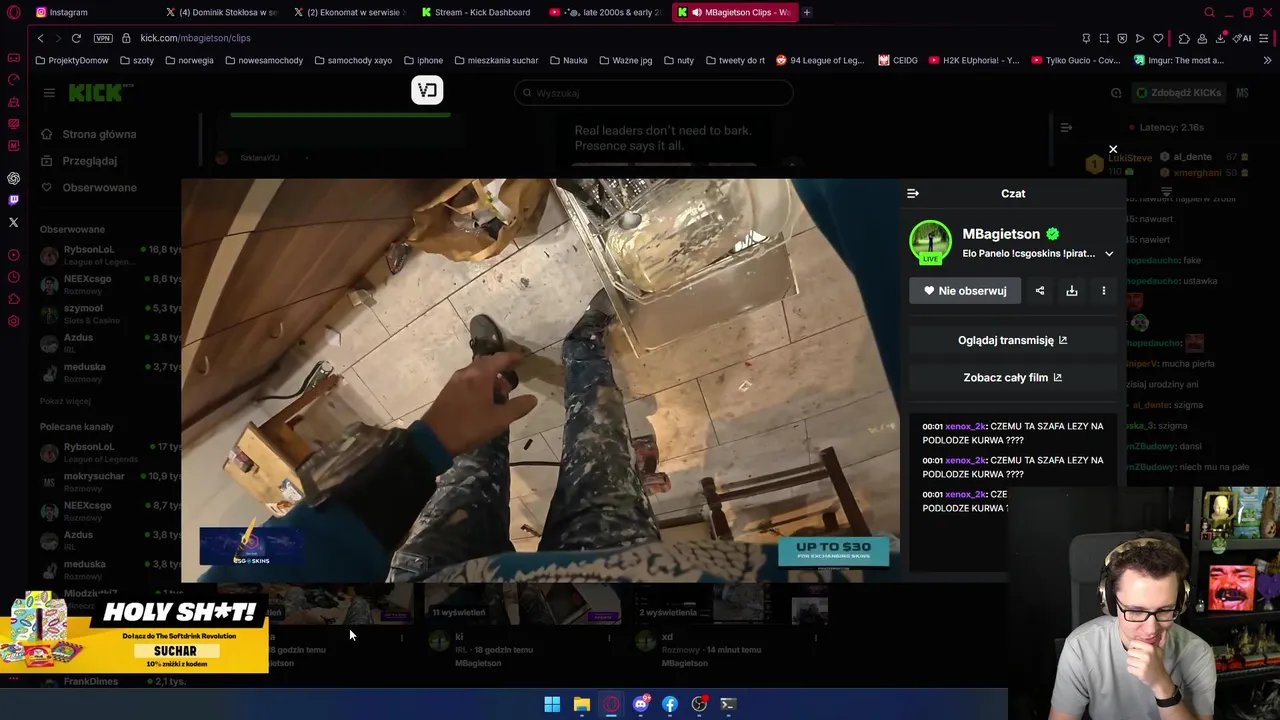Open the iphone bookmark folder
Image resolution: width=1280 pixels, height=720 pixels.
[x=423, y=60]
